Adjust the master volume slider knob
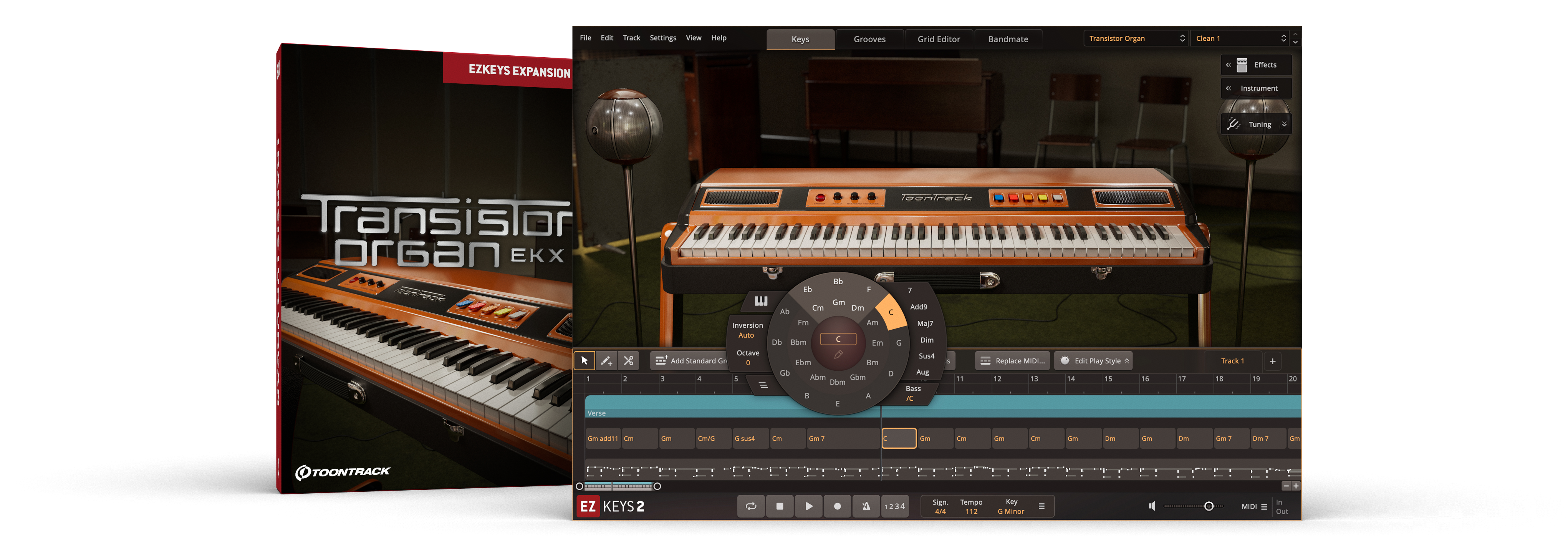The height and width of the screenshot is (544, 1568). coord(1209,506)
